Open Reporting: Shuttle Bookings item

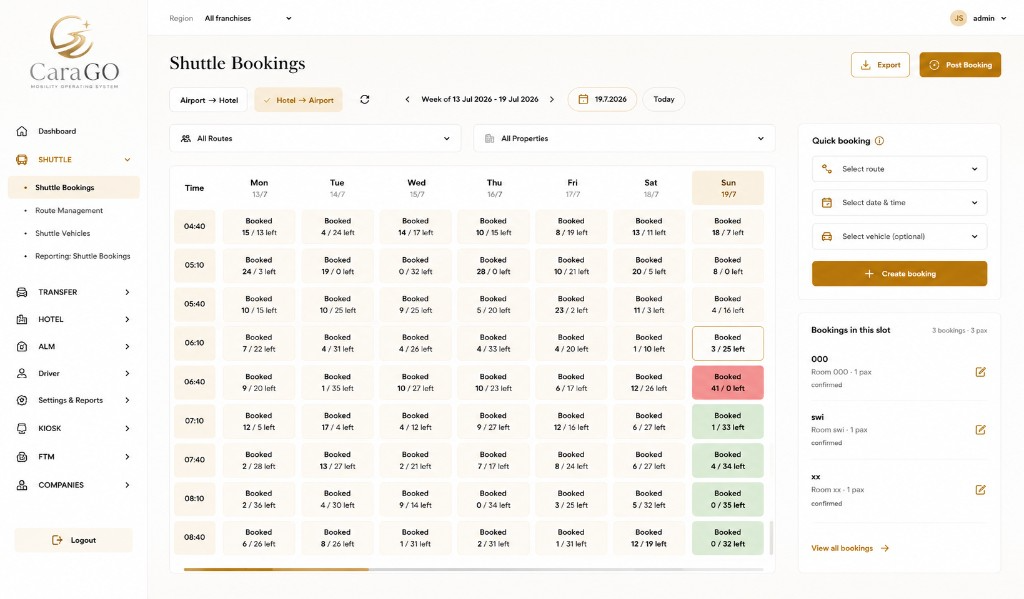[x=83, y=256]
